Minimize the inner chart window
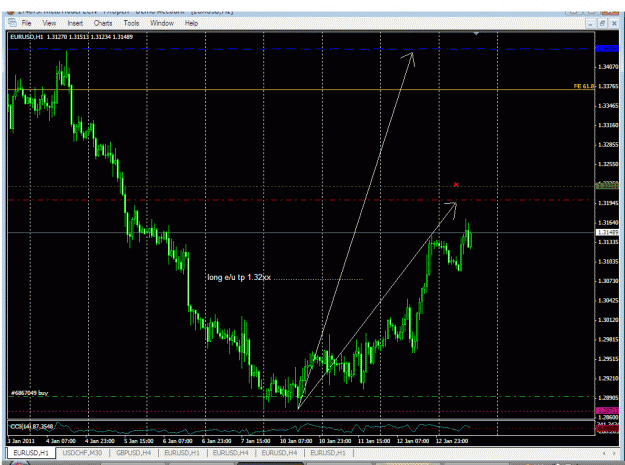 click(x=590, y=24)
